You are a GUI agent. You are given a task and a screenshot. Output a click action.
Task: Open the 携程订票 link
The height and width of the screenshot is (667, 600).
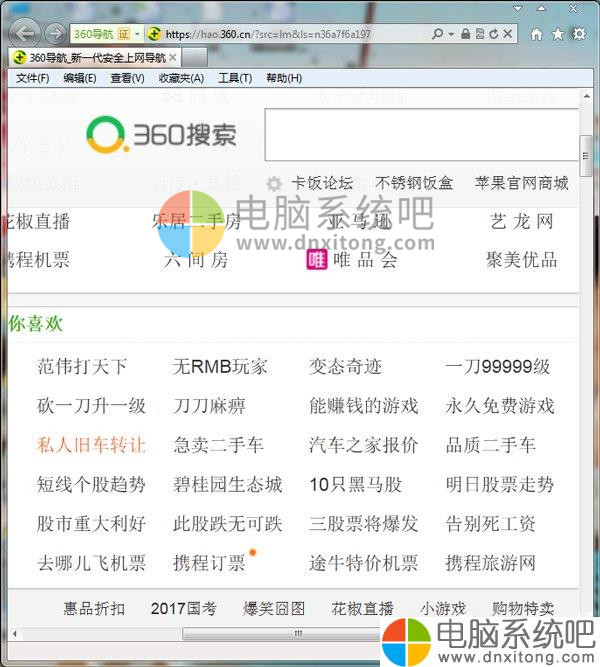(x=209, y=563)
